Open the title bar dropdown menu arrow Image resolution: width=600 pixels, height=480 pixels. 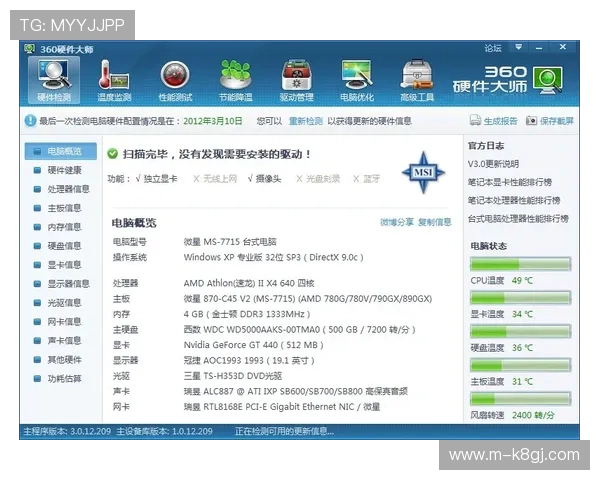pos(518,47)
